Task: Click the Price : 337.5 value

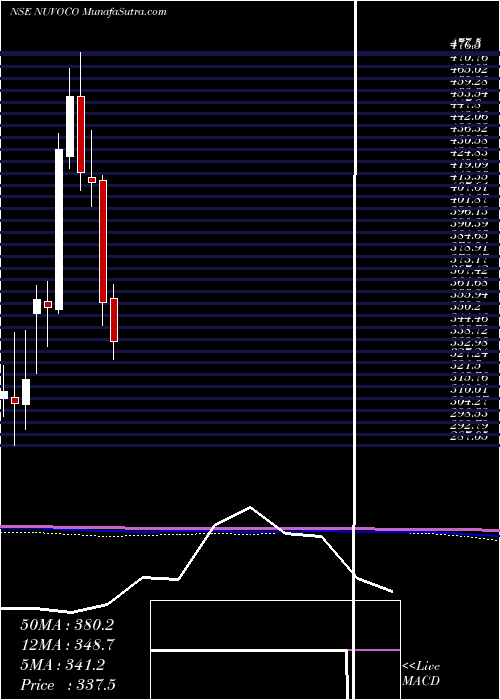Action: click(x=68, y=685)
